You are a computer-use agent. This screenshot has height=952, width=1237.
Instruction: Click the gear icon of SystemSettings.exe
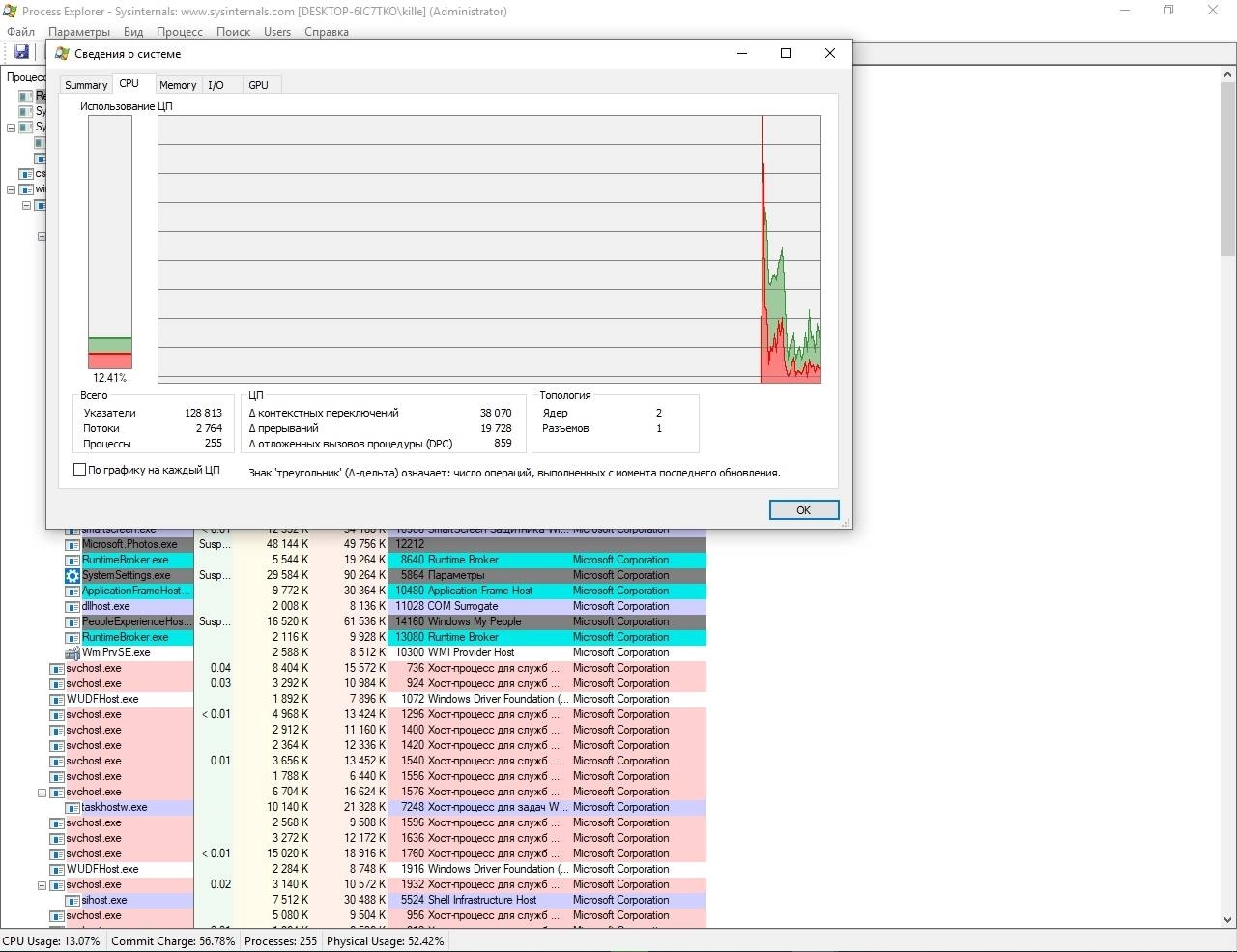click(x=72, y=575)
